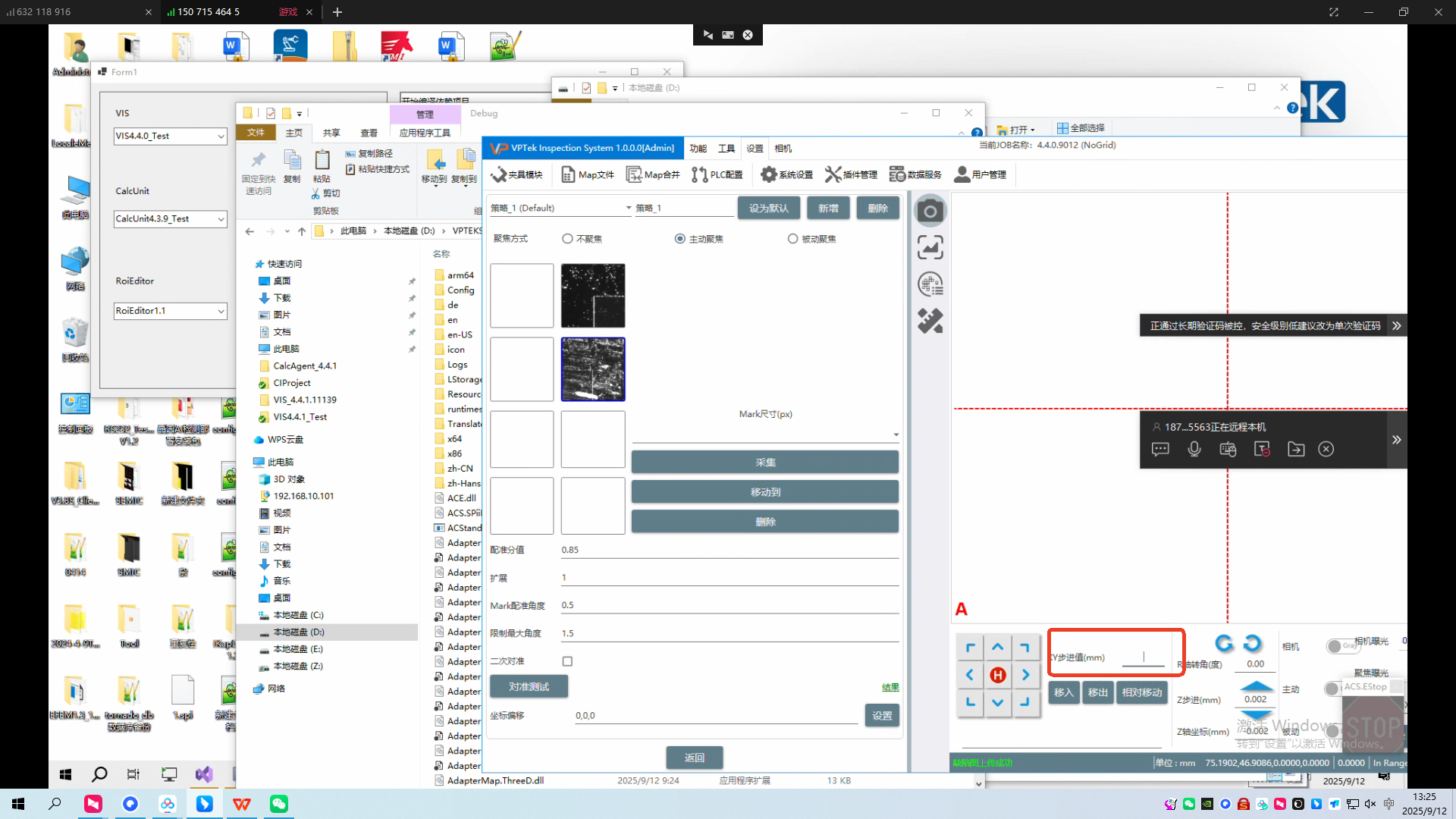The width and height of the screenshot is (1456, 819).
Task: Open the 系统设置 gear toolbar item
Action: [x=786, y=174]
